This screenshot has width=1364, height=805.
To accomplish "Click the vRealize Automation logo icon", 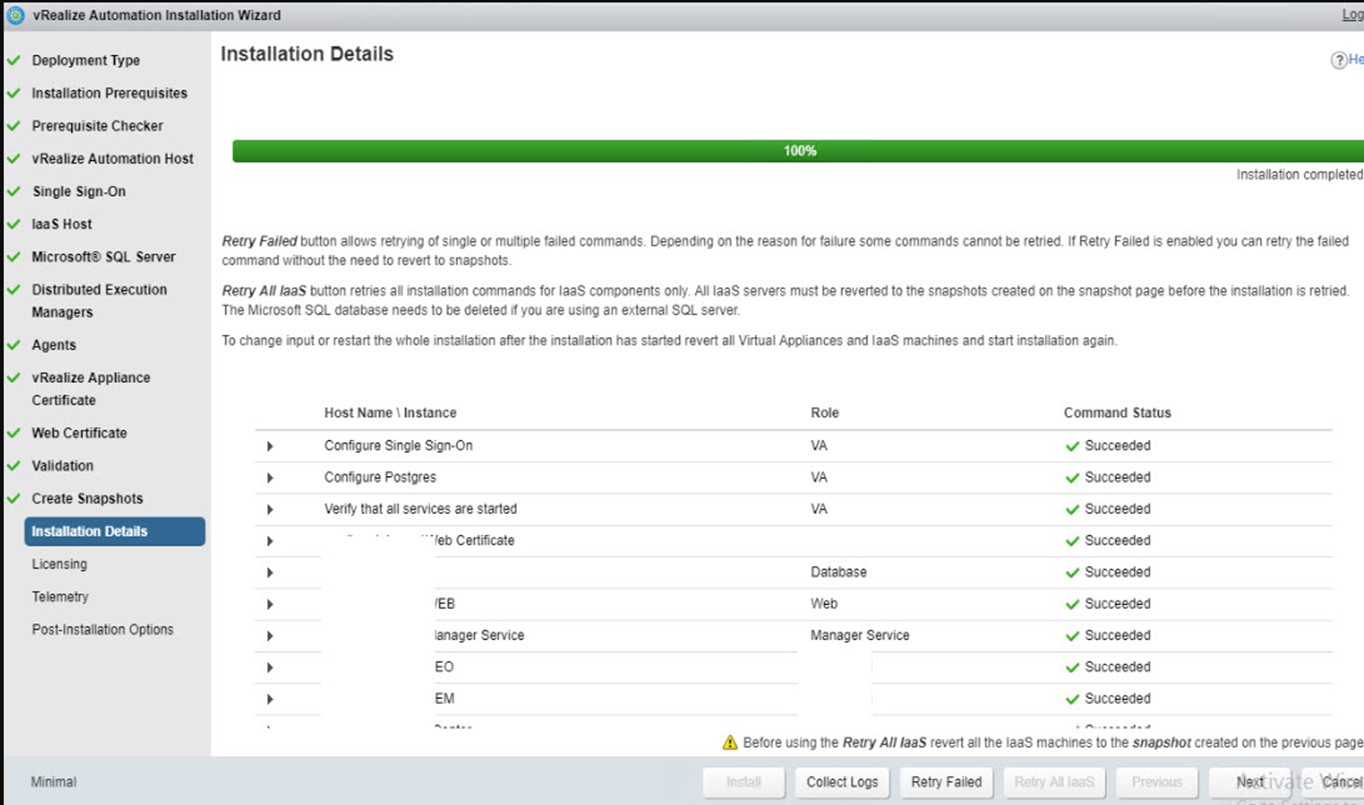I will [x=15, y=15].
